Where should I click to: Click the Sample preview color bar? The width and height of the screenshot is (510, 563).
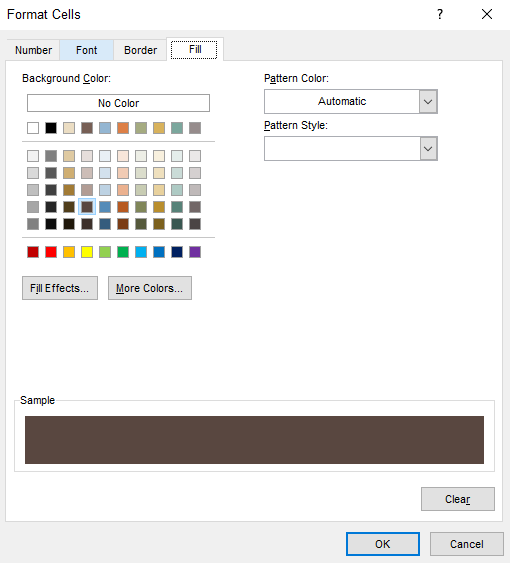pos(254,440)
